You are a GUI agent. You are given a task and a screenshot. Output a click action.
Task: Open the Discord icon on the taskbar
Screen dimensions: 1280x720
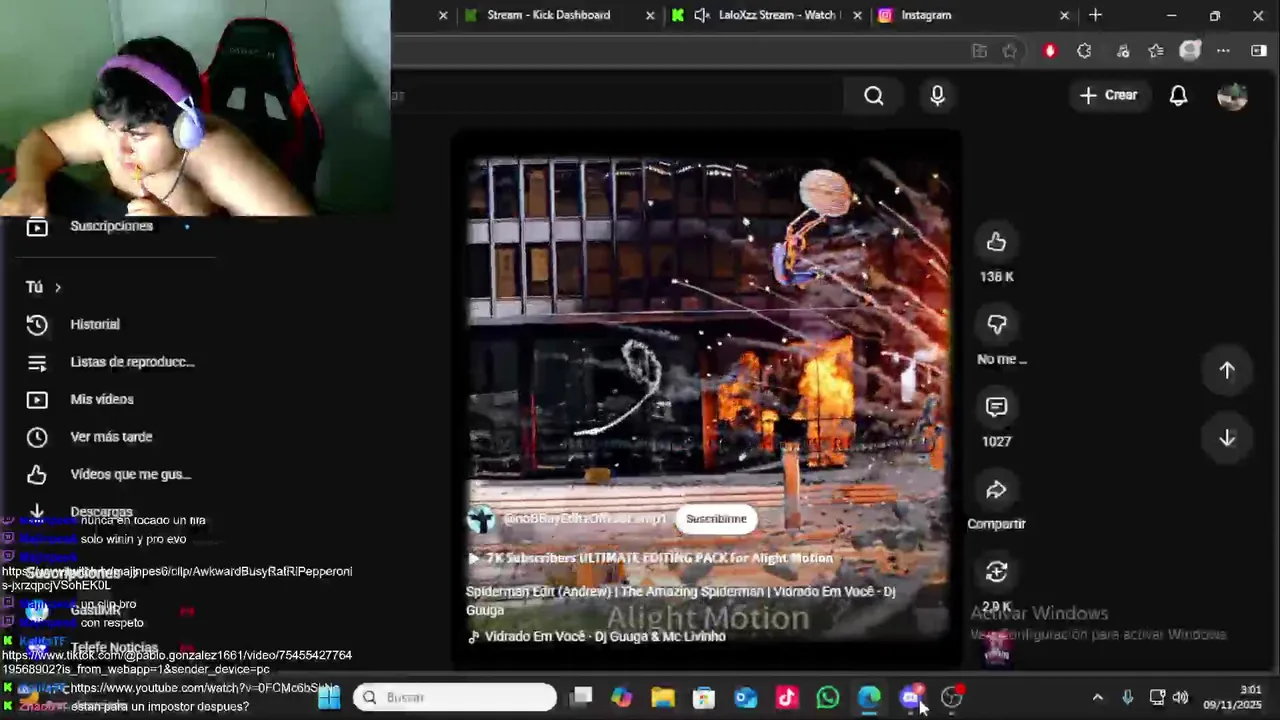910,697
